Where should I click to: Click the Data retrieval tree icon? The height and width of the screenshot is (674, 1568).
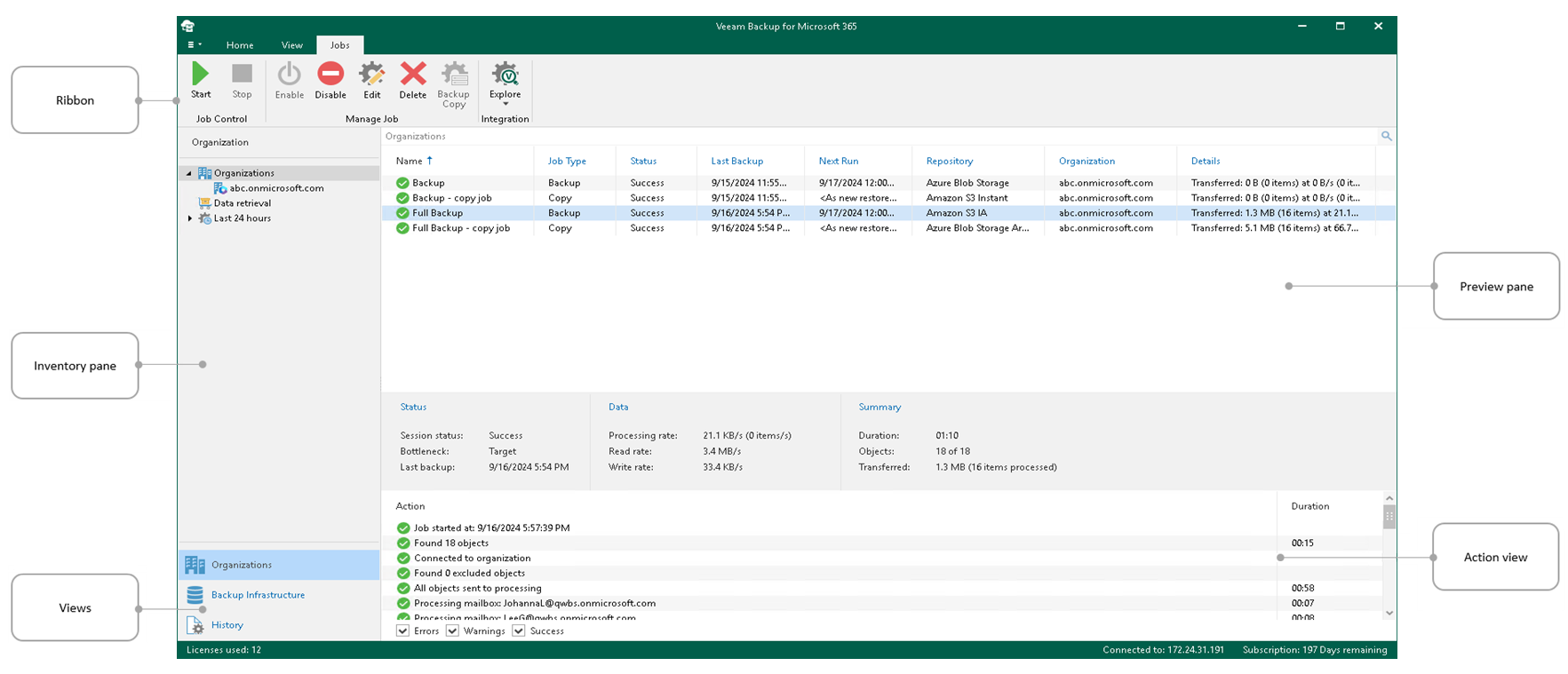(x=204, y=203)
